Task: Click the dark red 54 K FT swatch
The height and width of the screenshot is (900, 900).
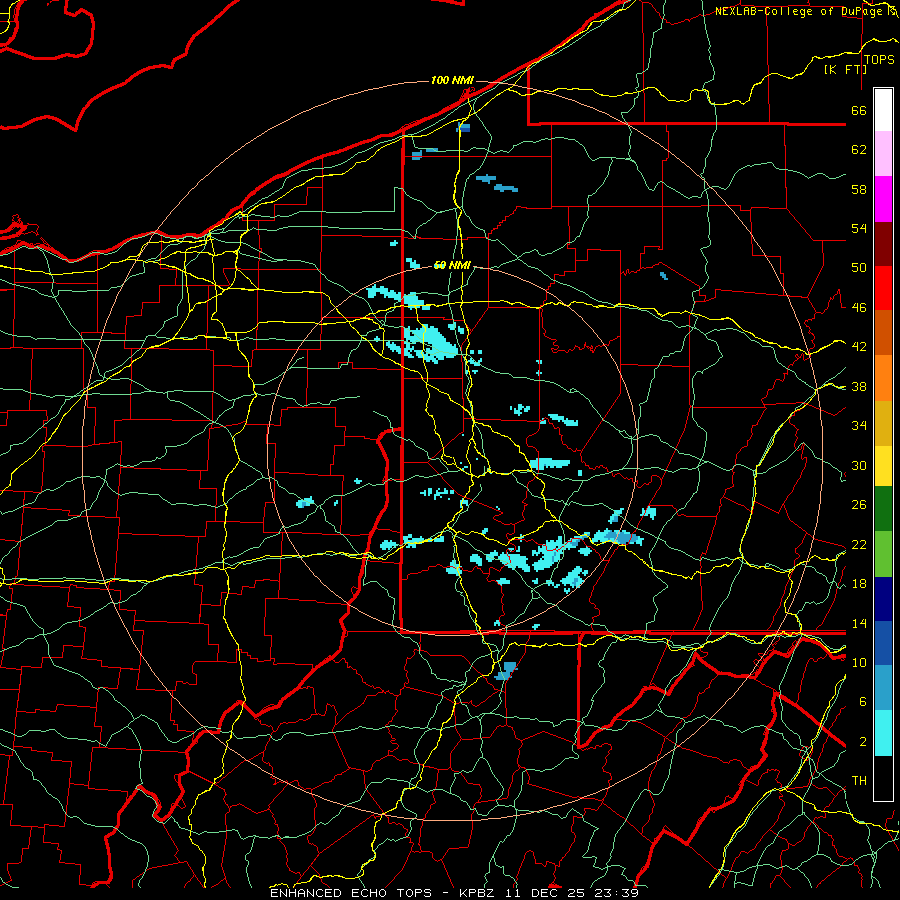Action: (883, 243)
